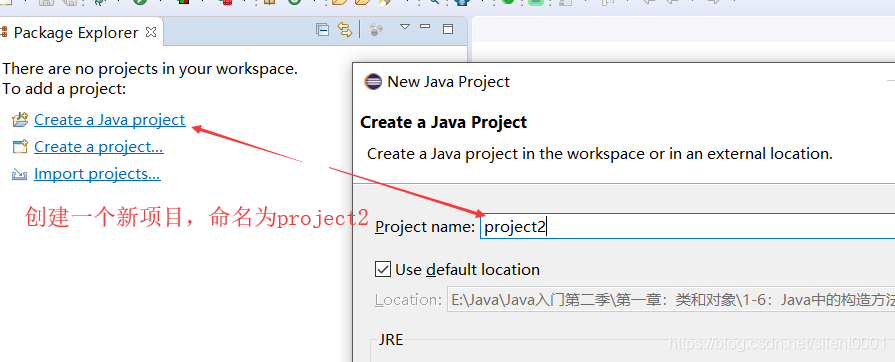Toggle Link with Editor in Package Explorer
Screen dimensions: 895x362
(345, 30)
